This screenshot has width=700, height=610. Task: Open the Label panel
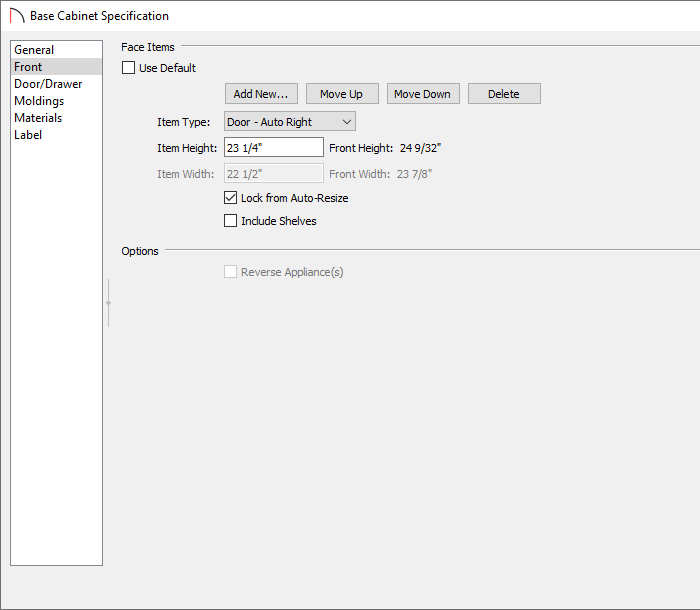click(x=56, y=134)
